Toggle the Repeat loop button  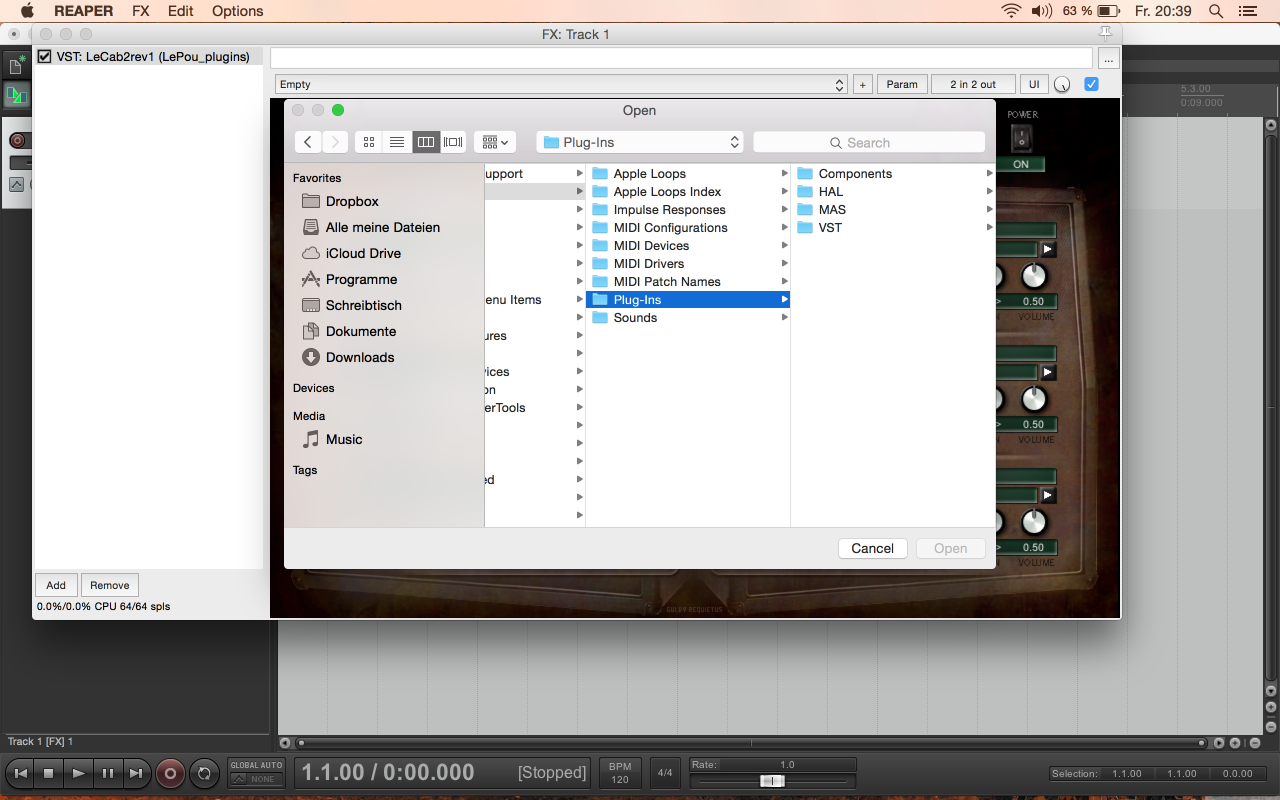pos(205,773)
